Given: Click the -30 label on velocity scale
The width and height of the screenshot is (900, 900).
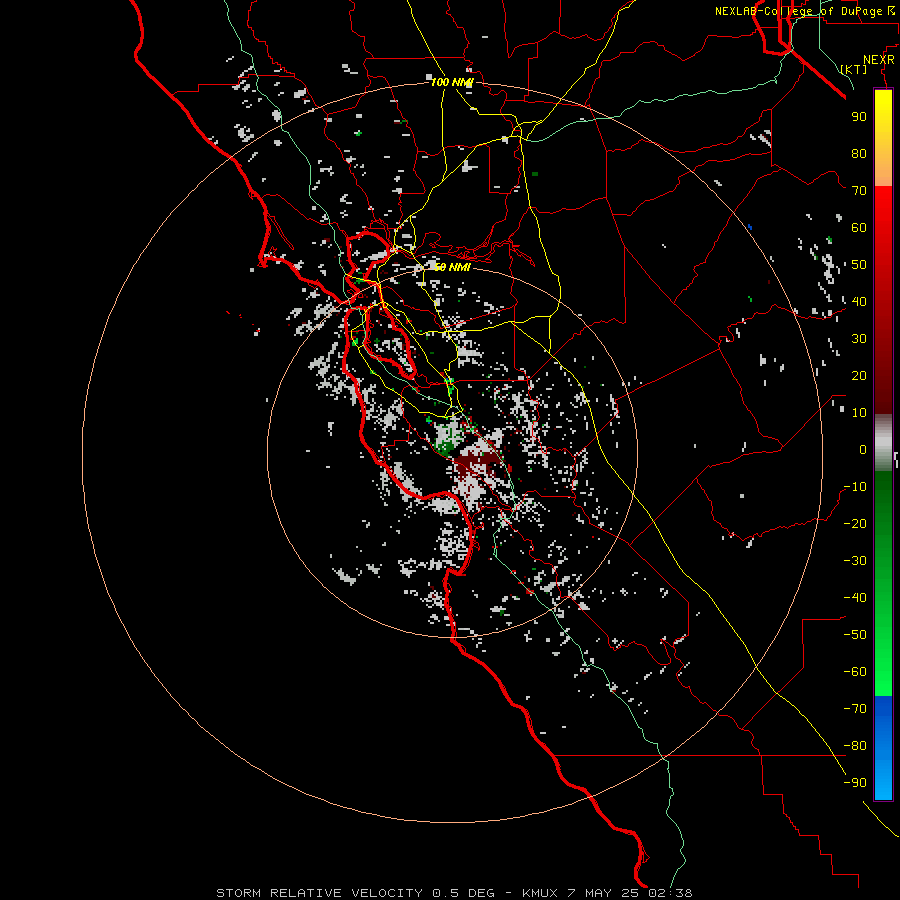Looking at the screenshot, I should (855, 561).
